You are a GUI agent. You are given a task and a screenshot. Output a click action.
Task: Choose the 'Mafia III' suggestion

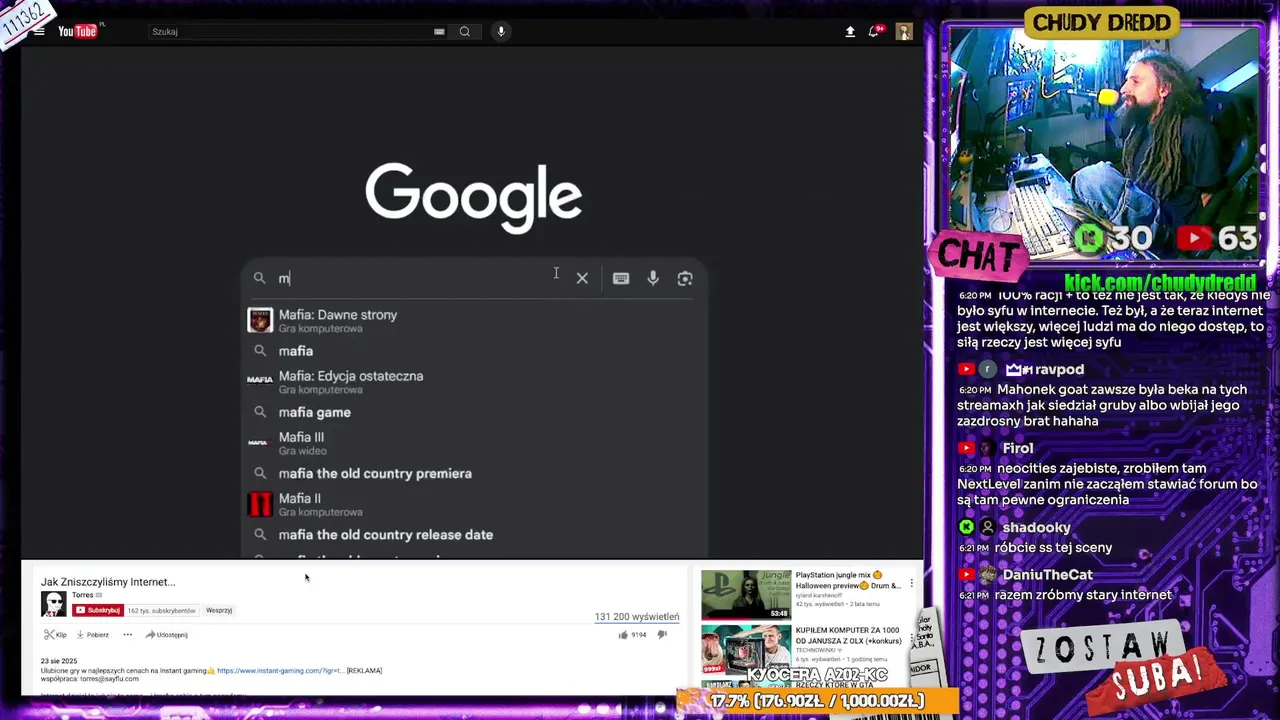point(474,442)
